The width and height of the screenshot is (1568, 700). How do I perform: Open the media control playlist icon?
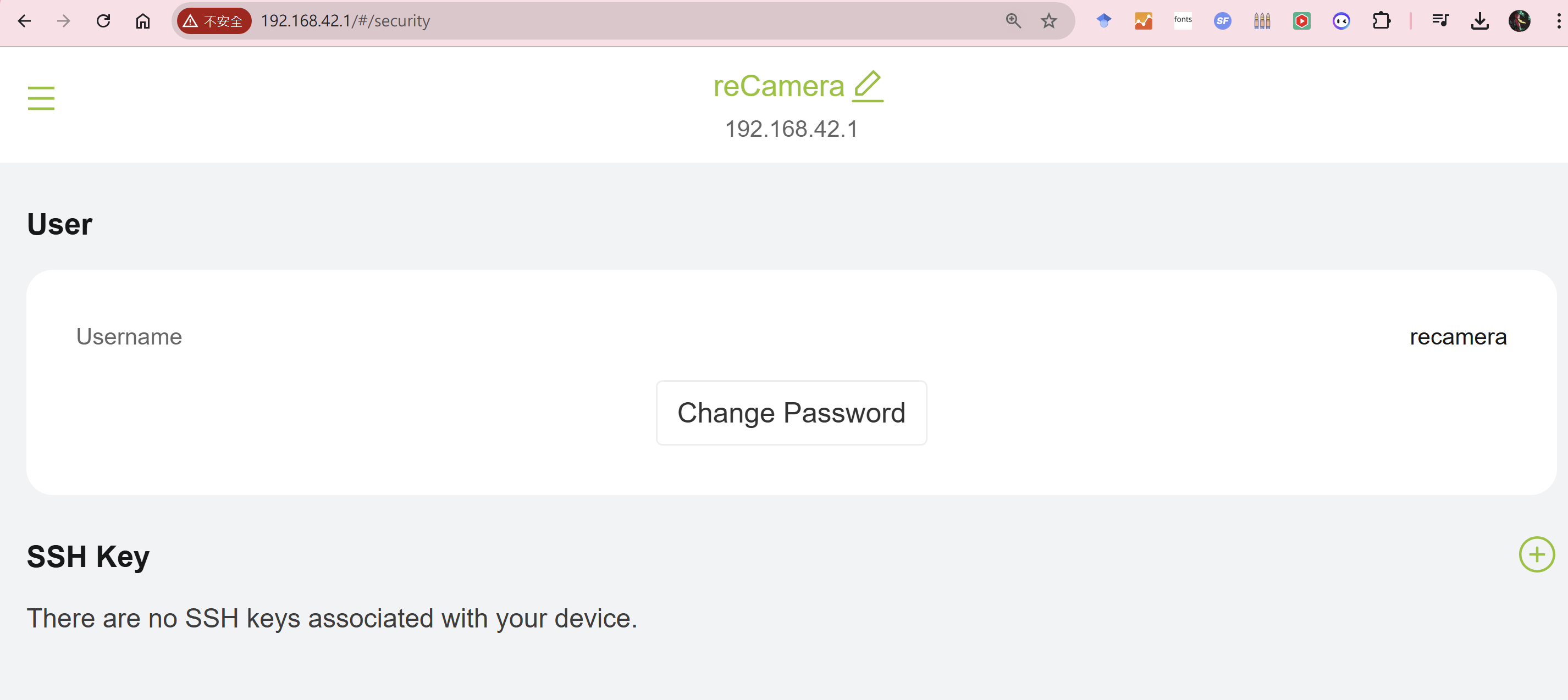pyautogui.click(x=1440, y=21)
